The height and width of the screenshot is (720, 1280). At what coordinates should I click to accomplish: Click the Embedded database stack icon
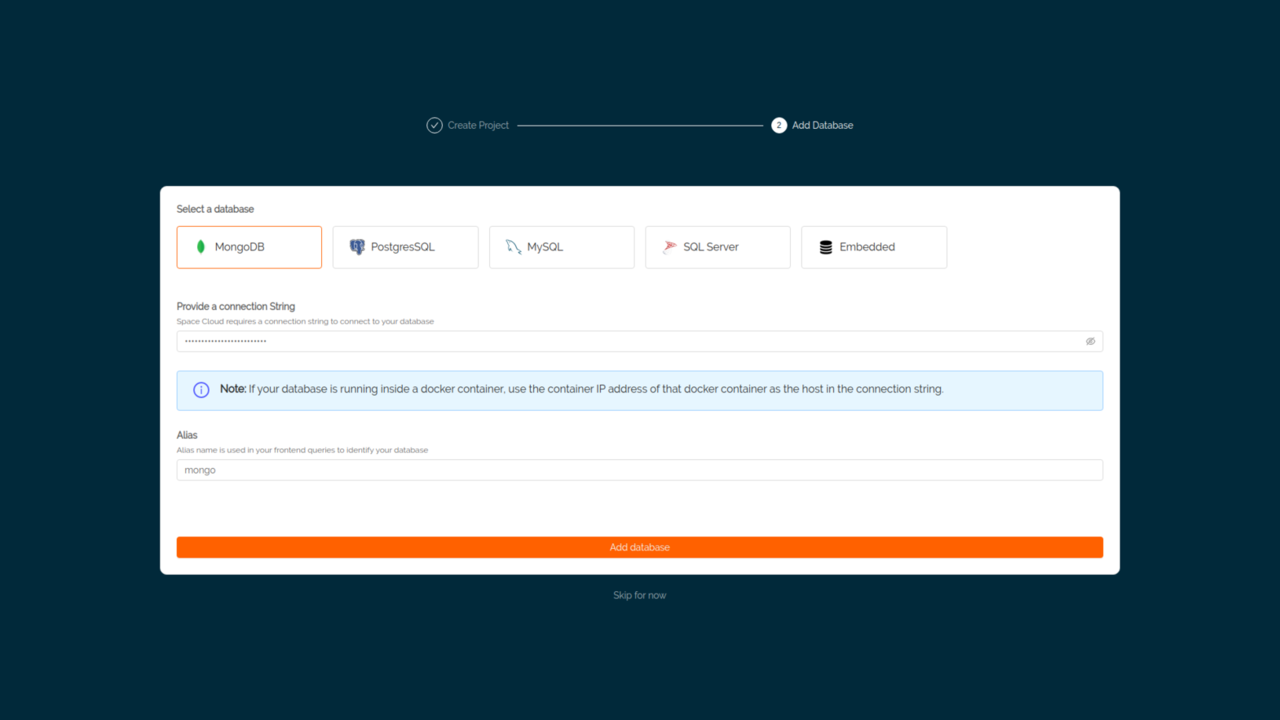(x=824, y=246)
